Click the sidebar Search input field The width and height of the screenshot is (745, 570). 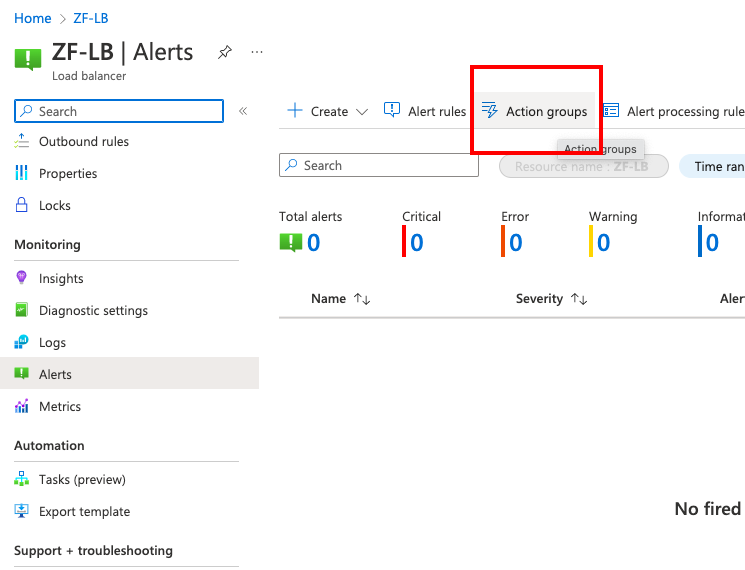[119, 111]
